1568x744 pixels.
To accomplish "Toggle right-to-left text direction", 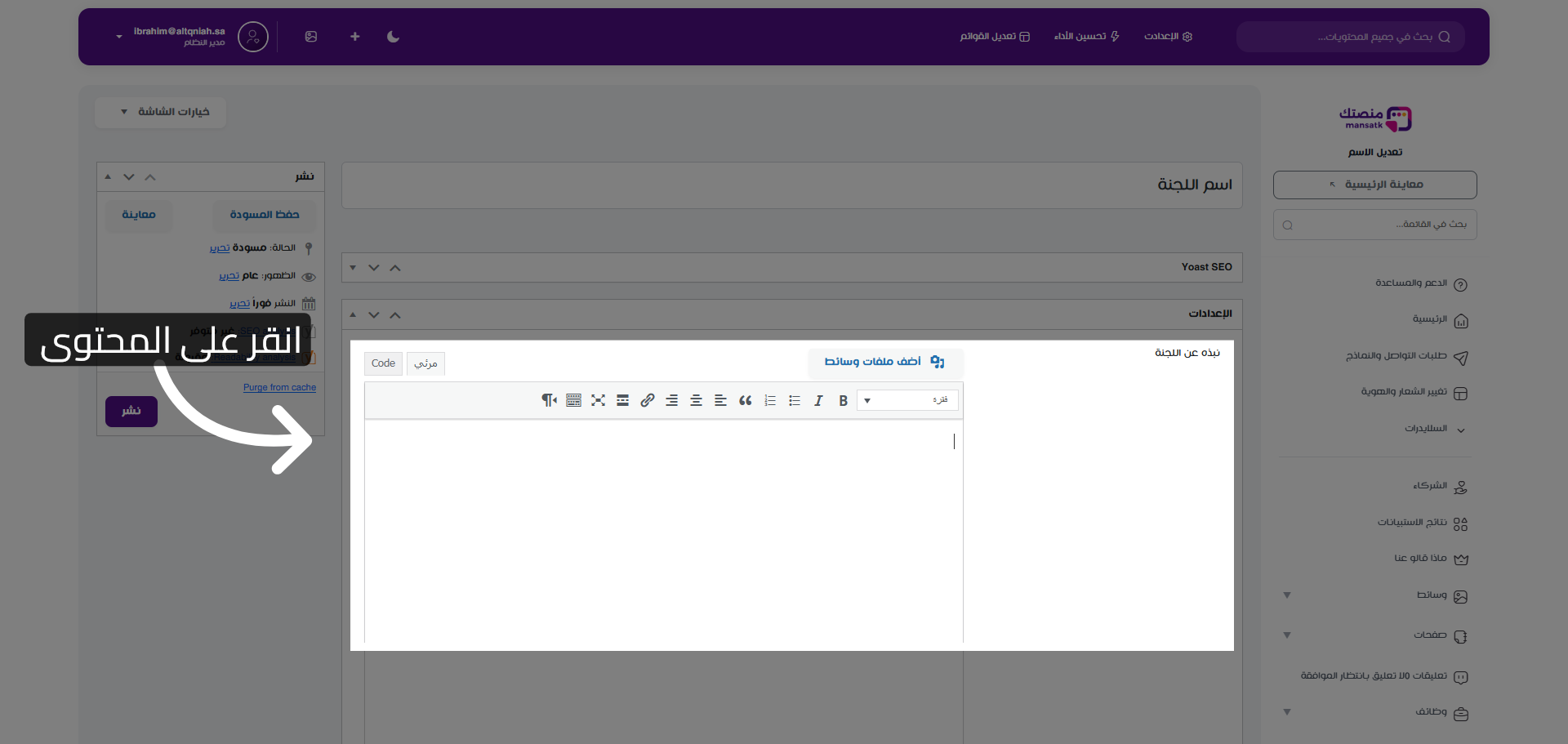I will pos(549,400).
